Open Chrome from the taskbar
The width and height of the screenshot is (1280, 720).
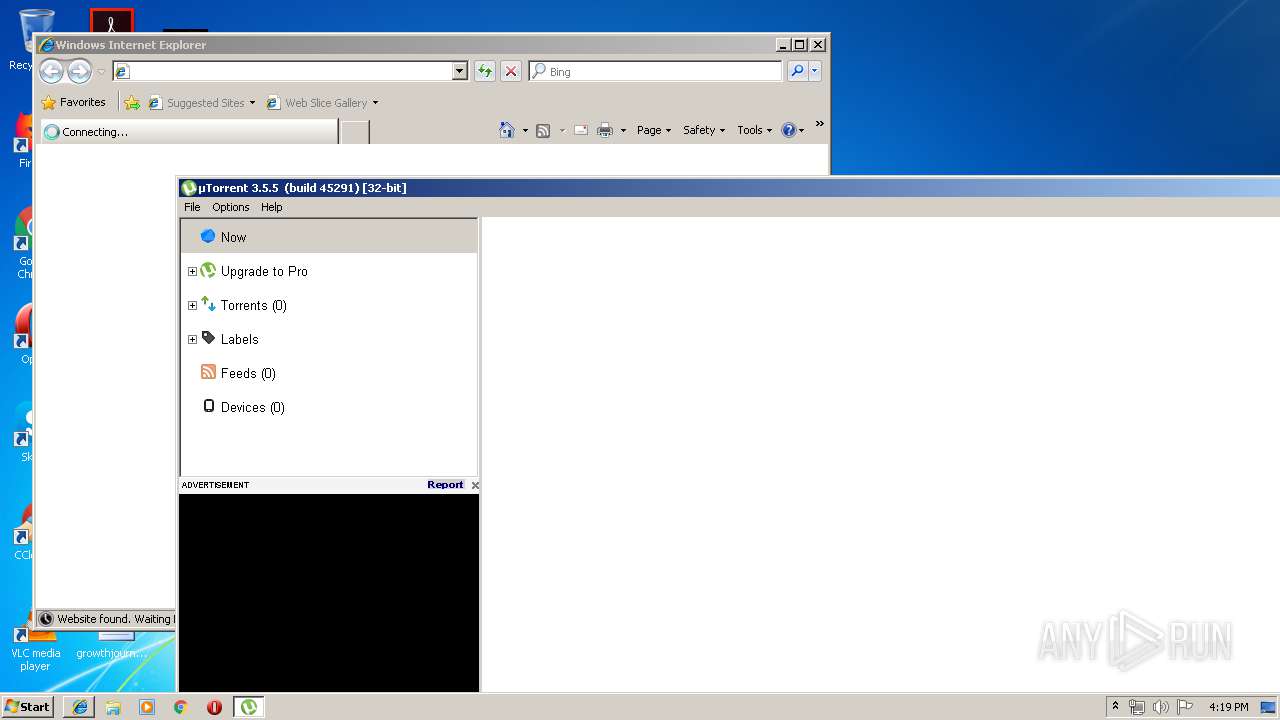pos(181,707)
